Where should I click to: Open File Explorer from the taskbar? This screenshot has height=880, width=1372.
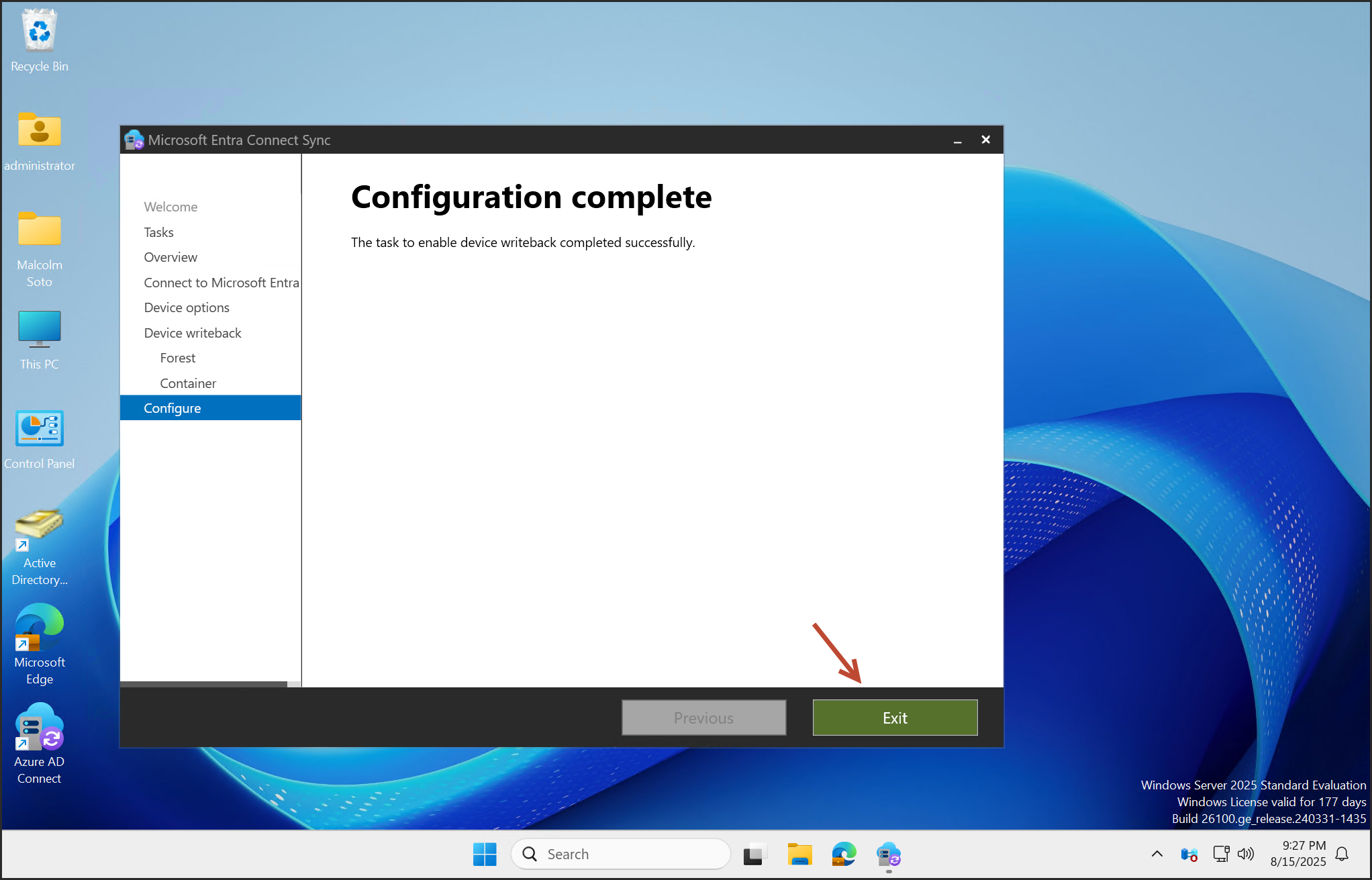(x=799, y=854)
